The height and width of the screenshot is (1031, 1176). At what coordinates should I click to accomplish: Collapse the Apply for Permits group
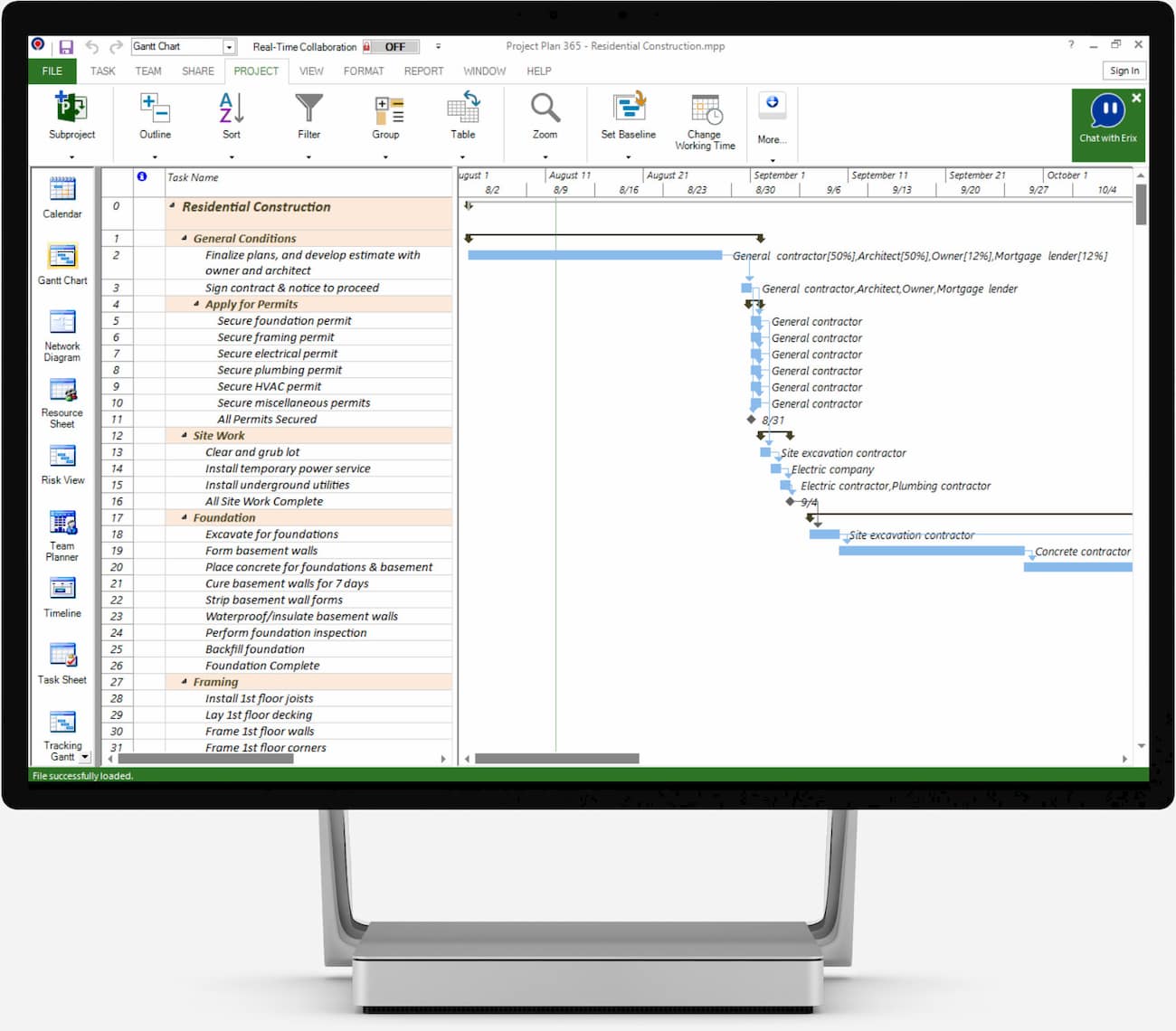[x=196, y=304]
